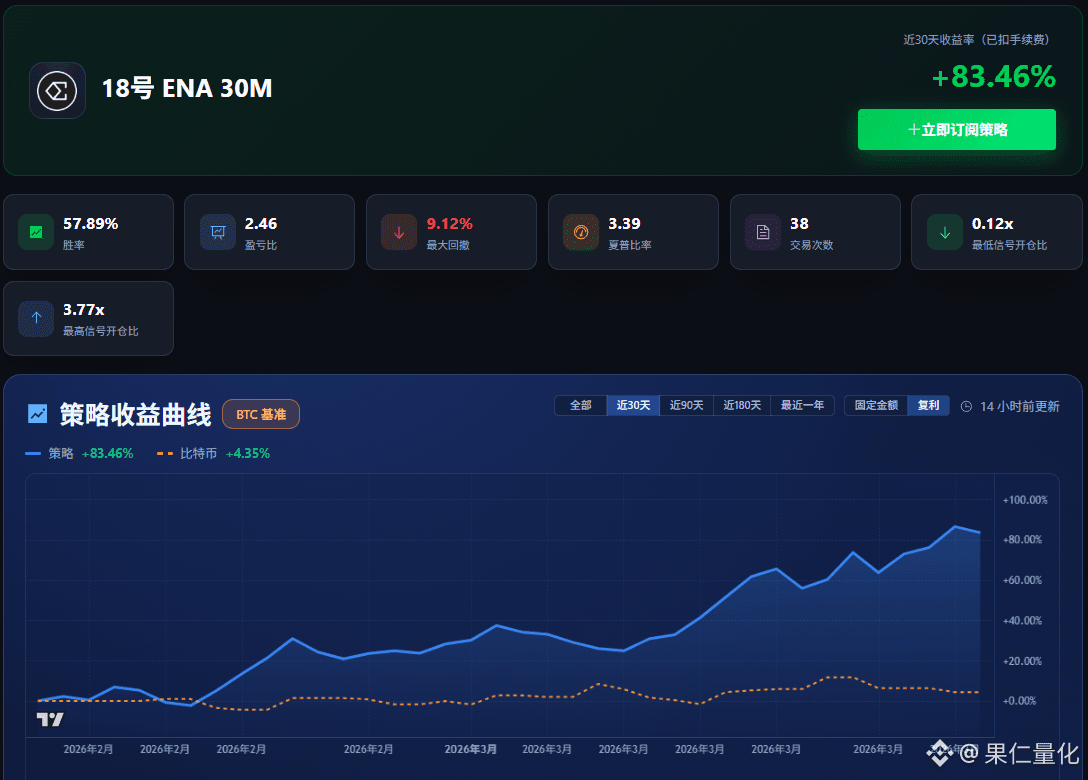Toggle the 比特币 legend series
Viewport: 1088px width, 780px height.
214,453
